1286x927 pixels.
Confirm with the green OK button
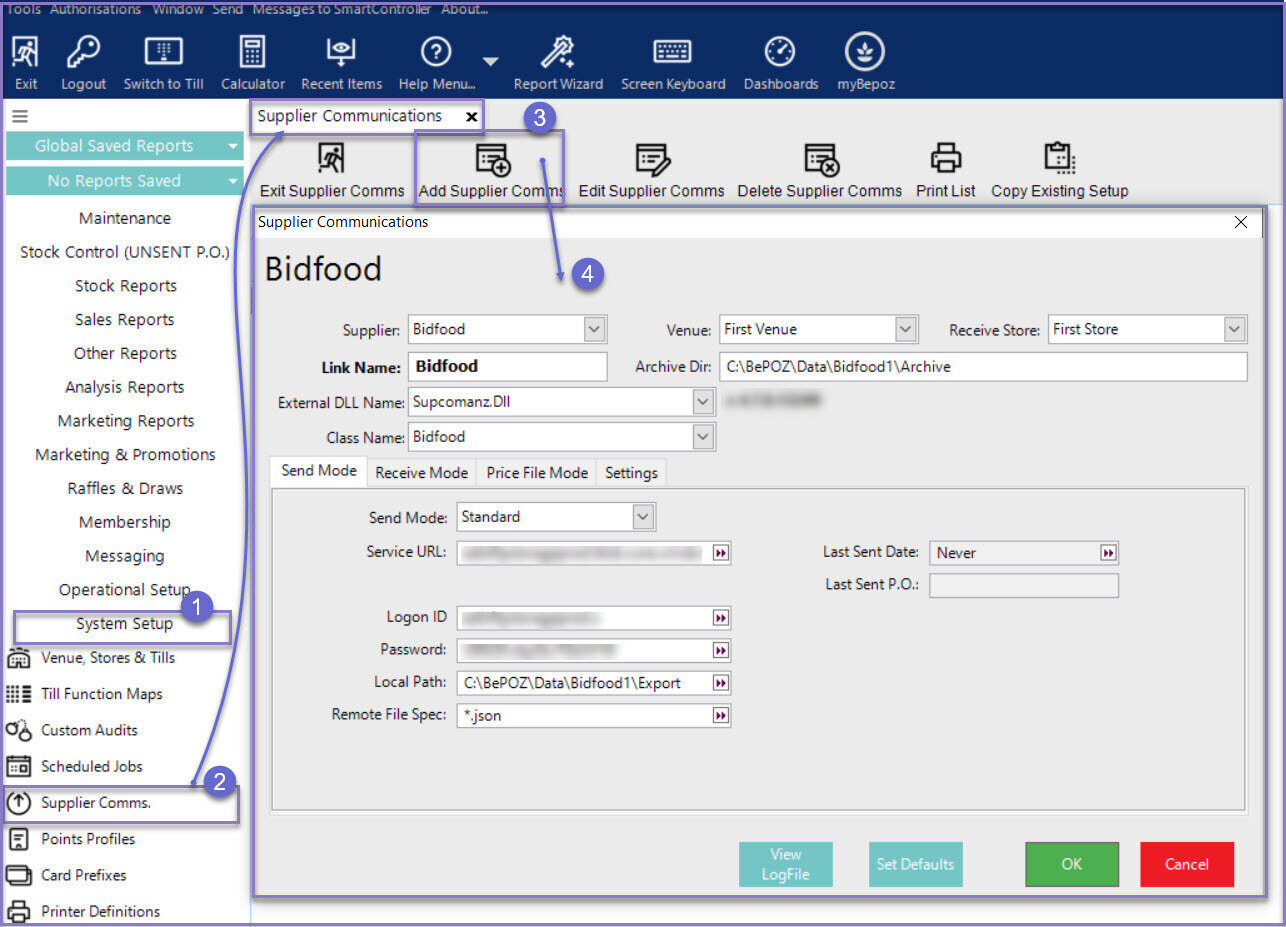(1071, 864)
